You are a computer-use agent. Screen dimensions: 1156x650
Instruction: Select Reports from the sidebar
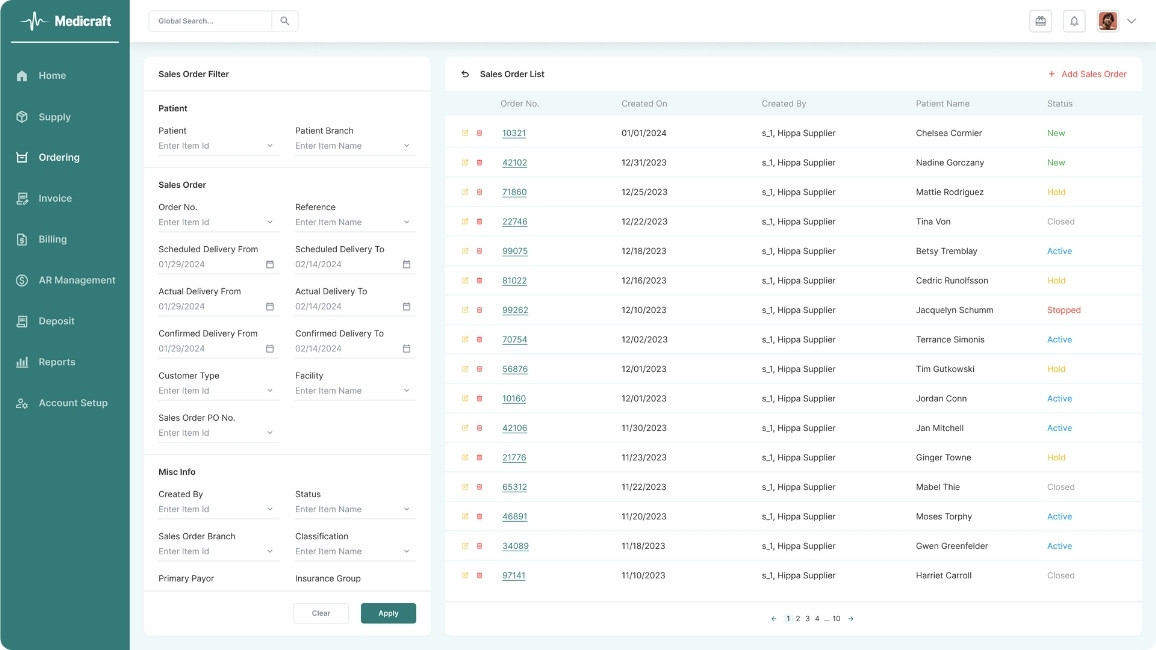[56, 362]
